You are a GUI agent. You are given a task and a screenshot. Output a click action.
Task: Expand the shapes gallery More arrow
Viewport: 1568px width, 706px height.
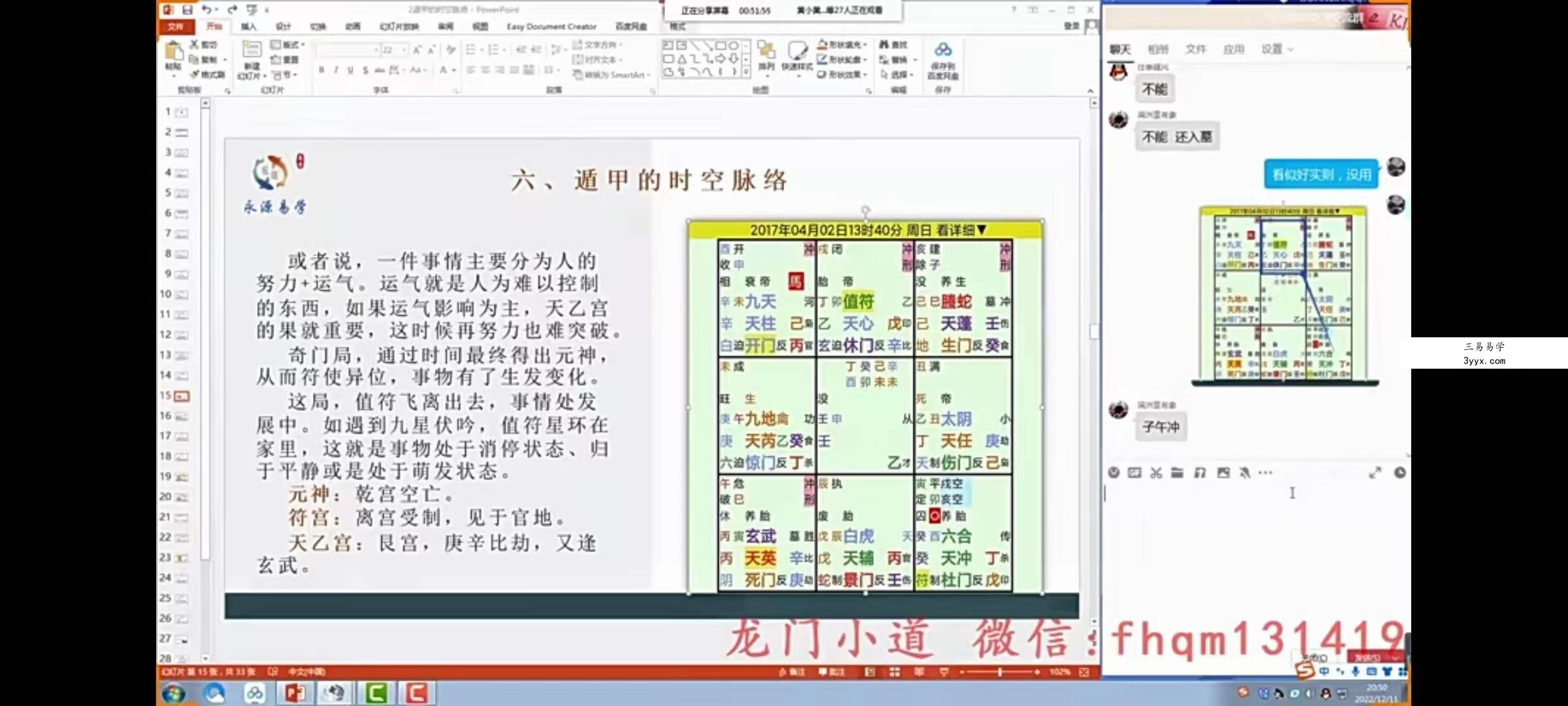746,72
